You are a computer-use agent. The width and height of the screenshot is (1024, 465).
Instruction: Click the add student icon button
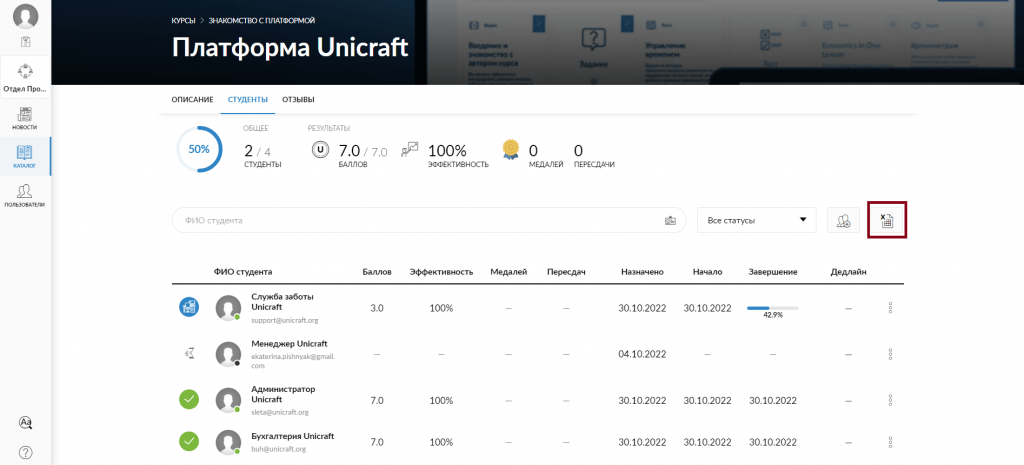(843, 221)
